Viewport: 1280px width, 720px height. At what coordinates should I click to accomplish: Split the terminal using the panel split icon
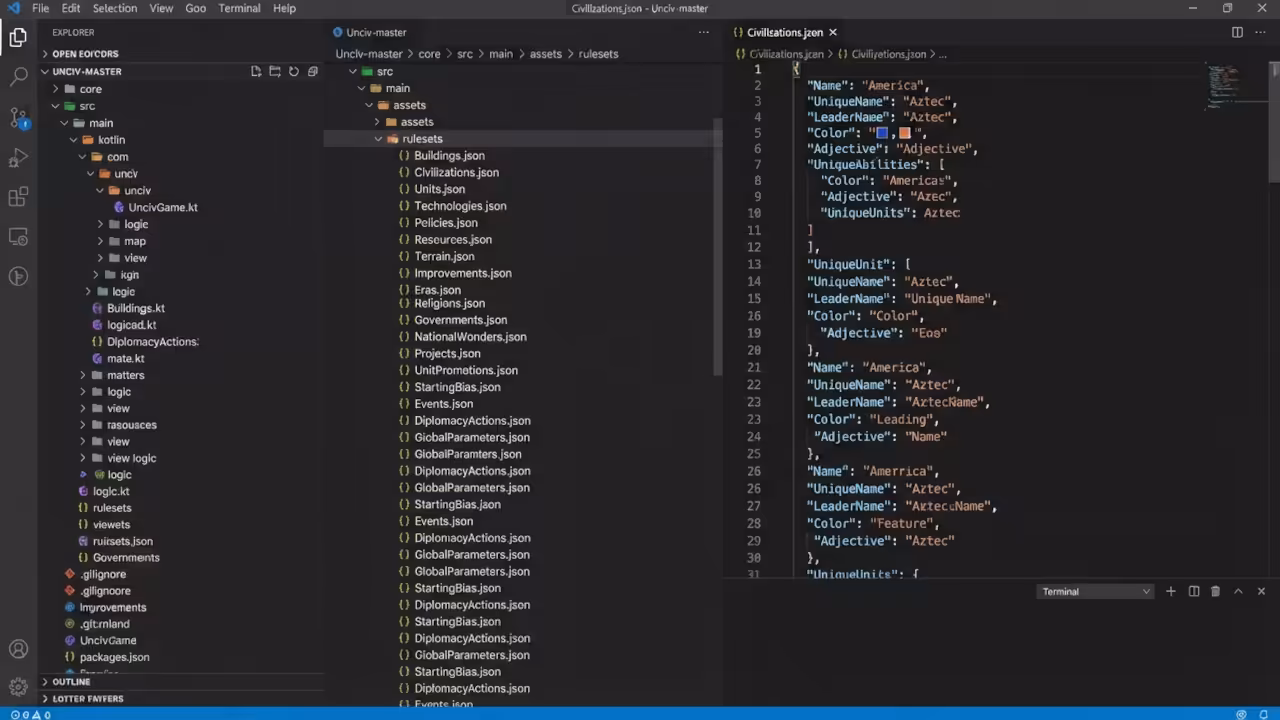(x=1194, y=591)
